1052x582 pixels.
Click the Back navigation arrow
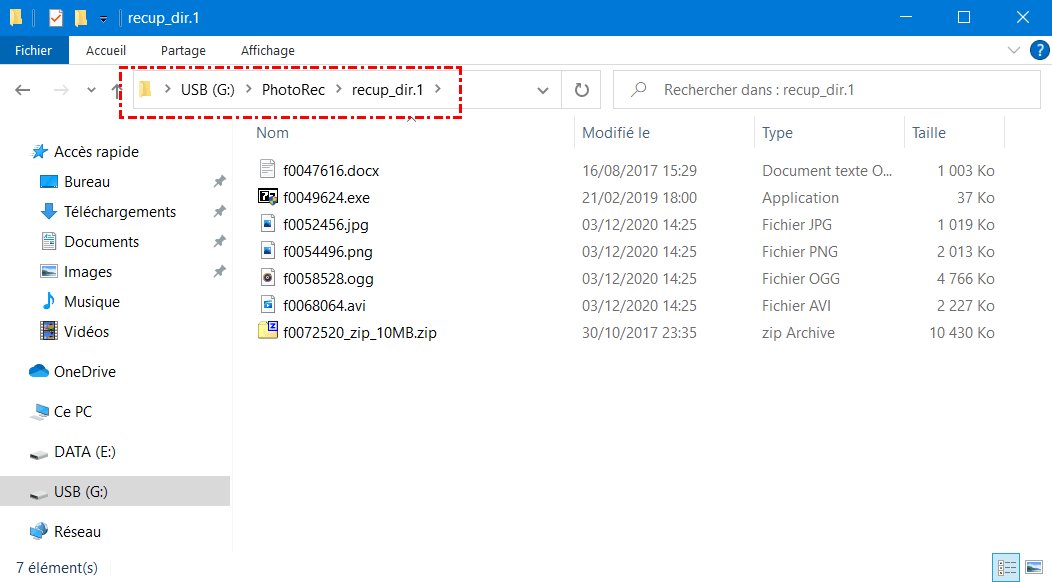click(x=23, y=90)
